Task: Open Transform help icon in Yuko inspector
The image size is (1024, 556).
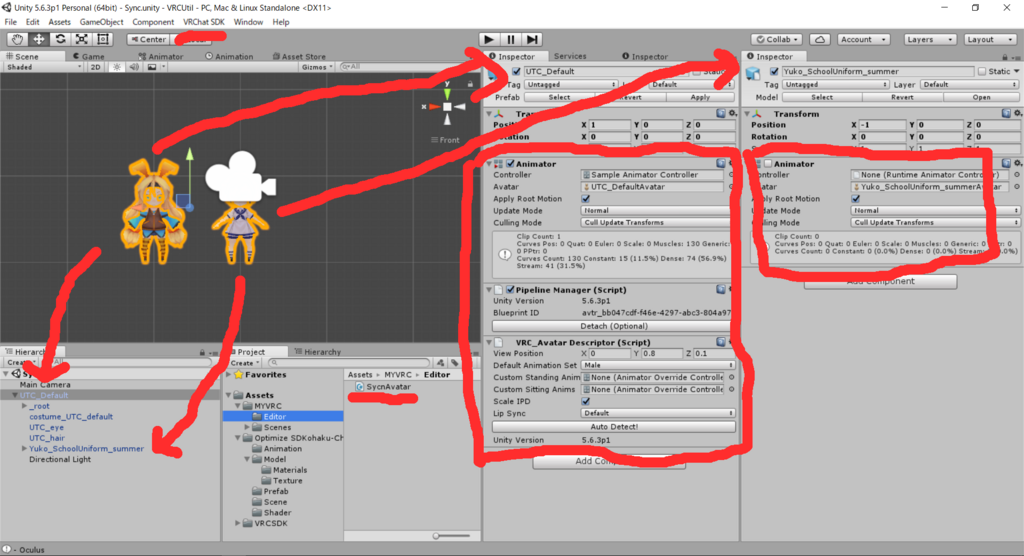Action: 1006,114
